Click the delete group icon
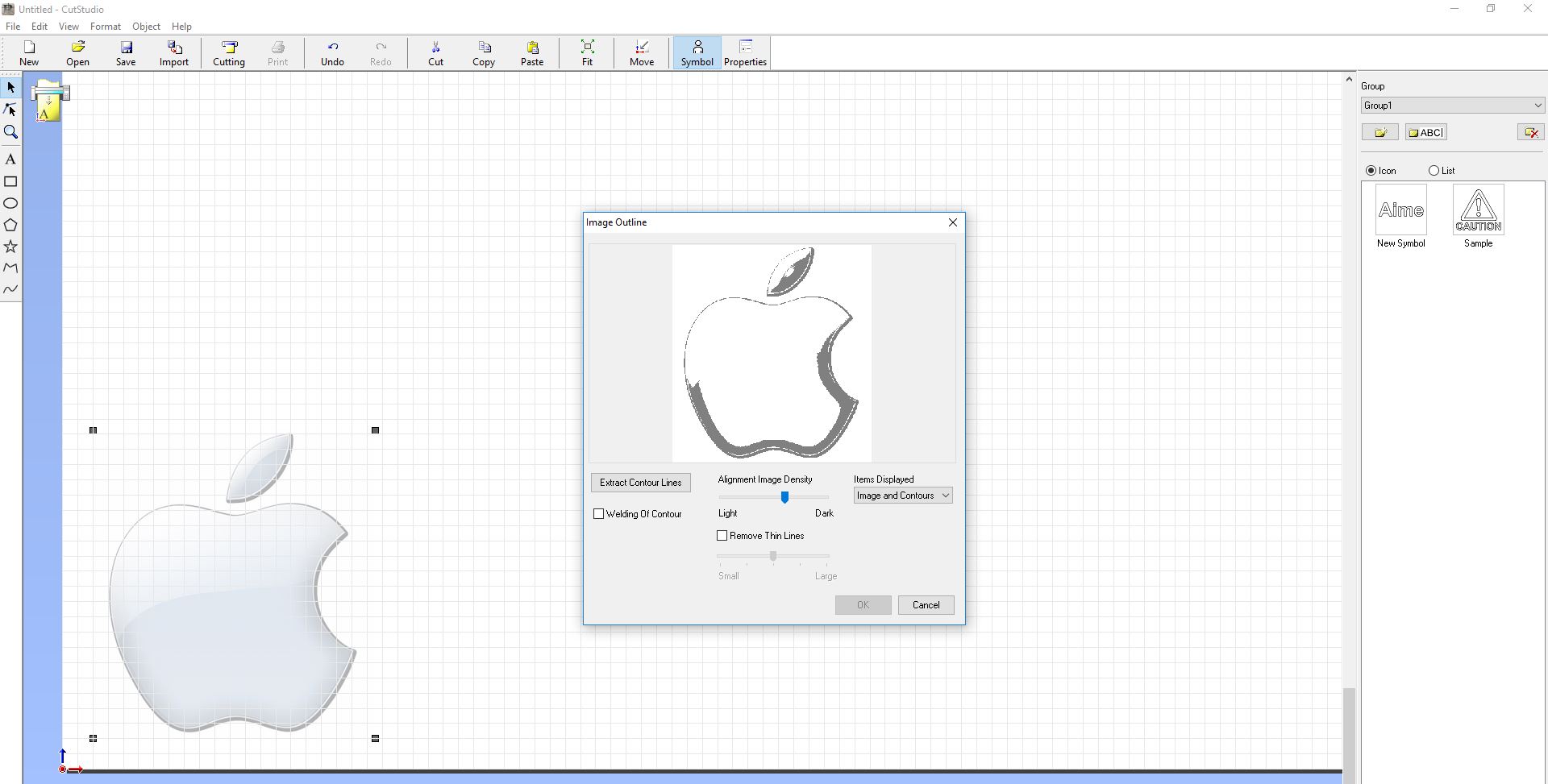This screenshot has height=784, width=1548. 1531,132
